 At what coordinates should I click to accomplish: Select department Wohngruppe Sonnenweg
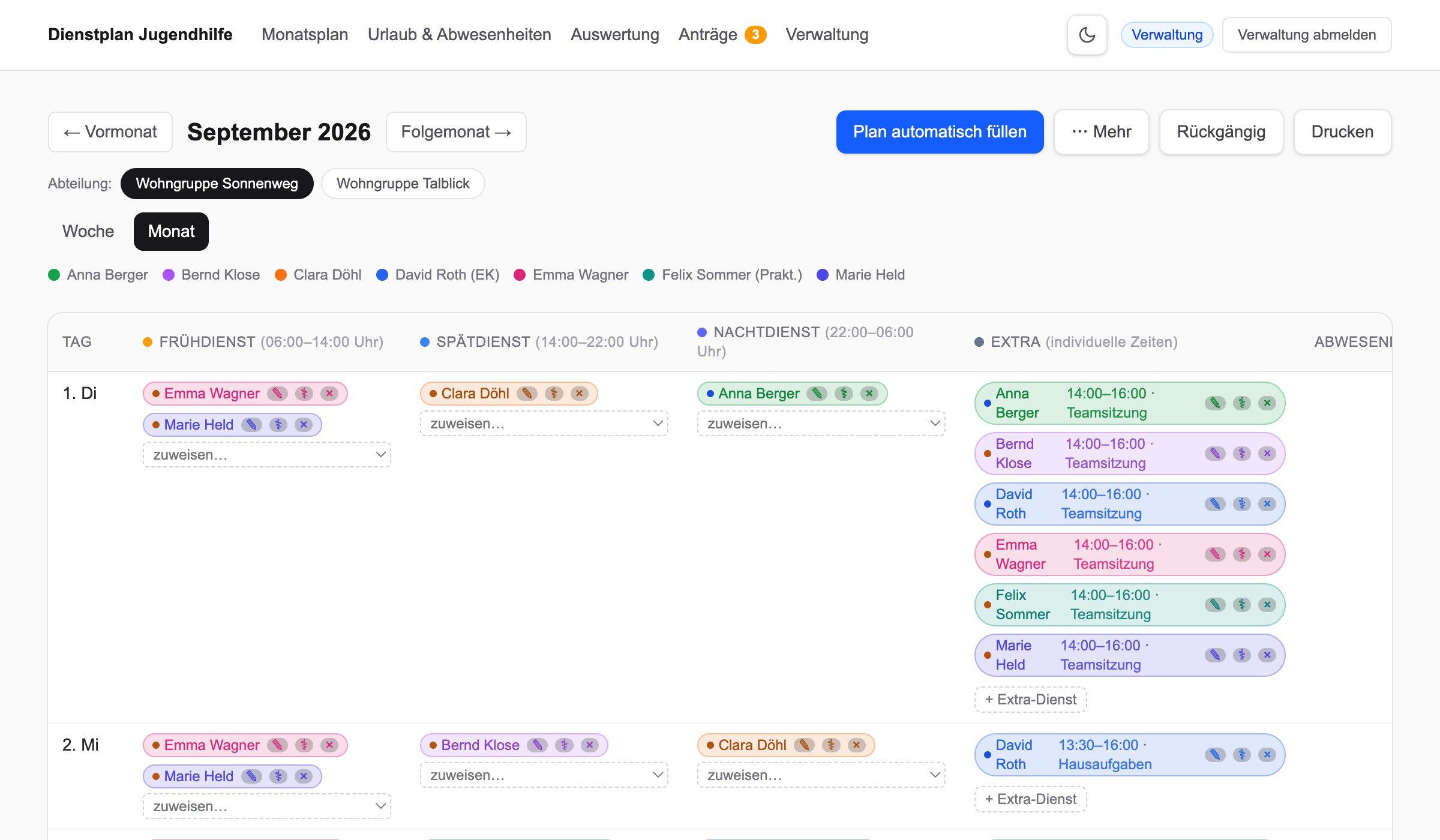pyautogui.click(x=217, y=184)
